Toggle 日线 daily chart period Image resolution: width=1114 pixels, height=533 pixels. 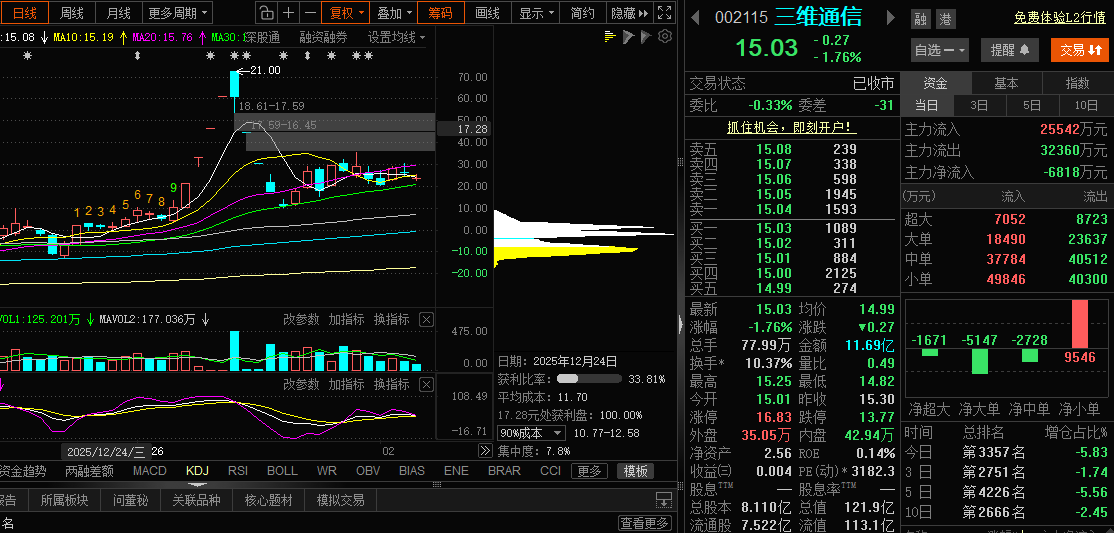pos(26,13)
